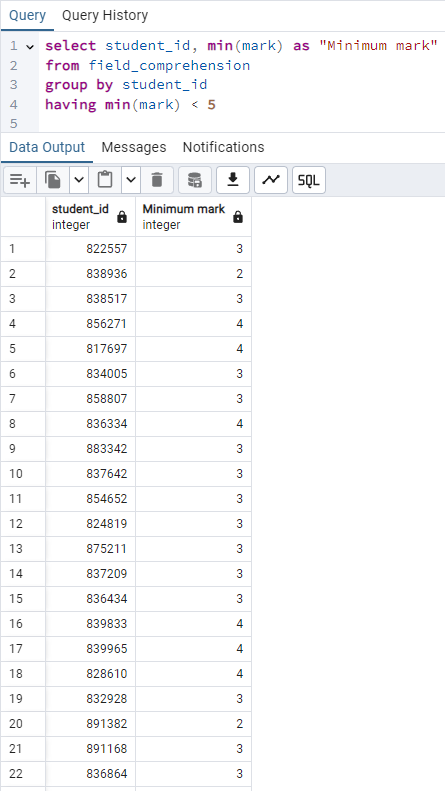445x791 pixels.
Task: Switch to the Query tab
Action: [x=27, y=16]
